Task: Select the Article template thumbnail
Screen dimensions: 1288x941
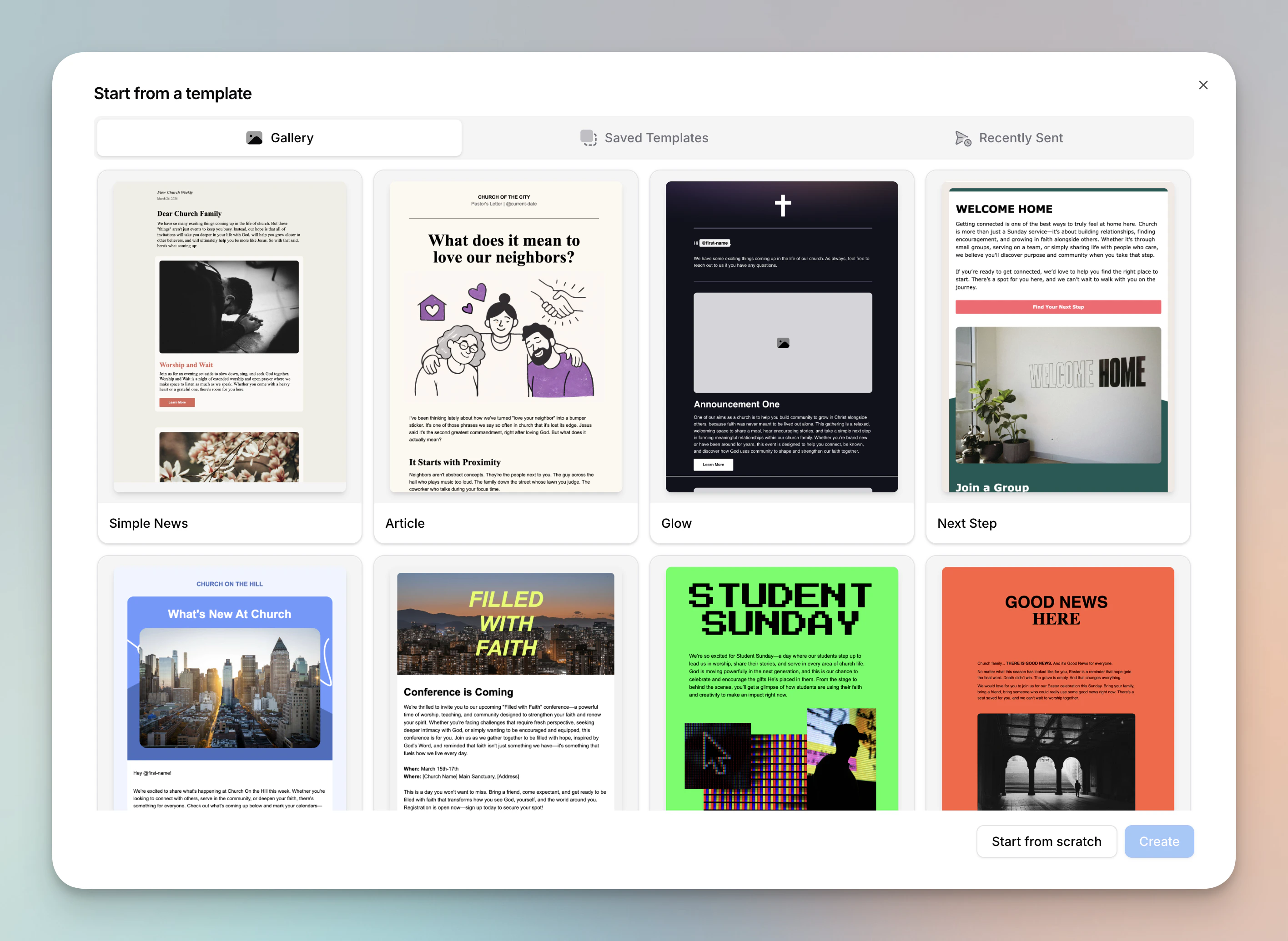Action: [505, 337]
